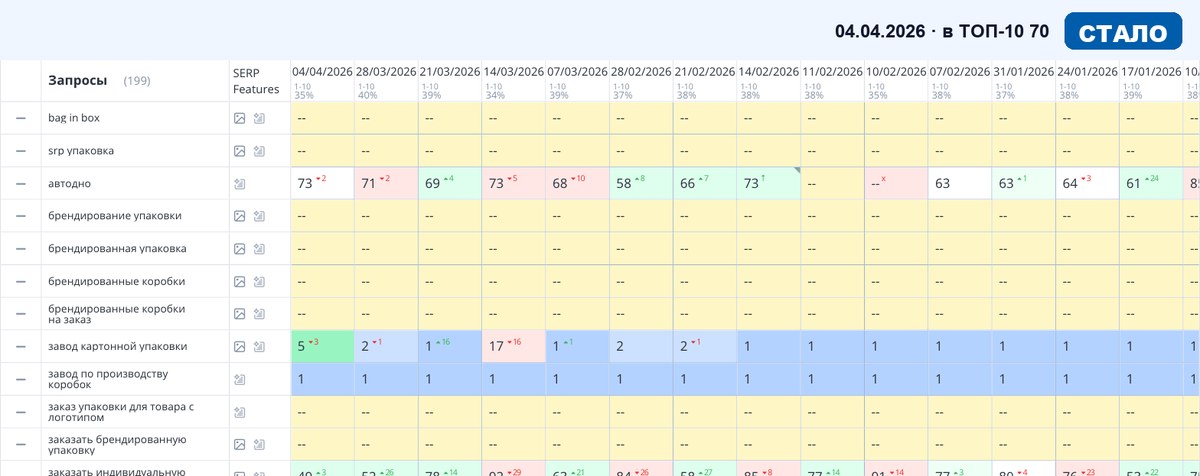Click the СТАЛО button
Viewport: 1200px width, 476px height.
point(1123,31)
